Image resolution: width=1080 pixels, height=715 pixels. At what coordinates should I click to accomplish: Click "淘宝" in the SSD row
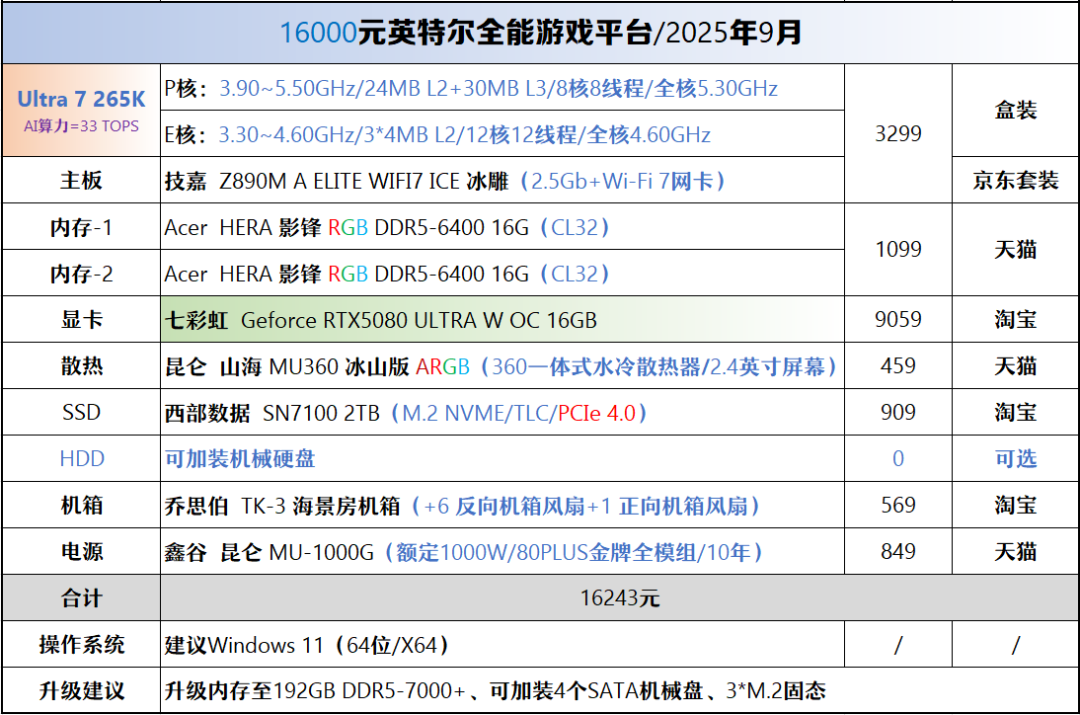tap(1015, 413)
